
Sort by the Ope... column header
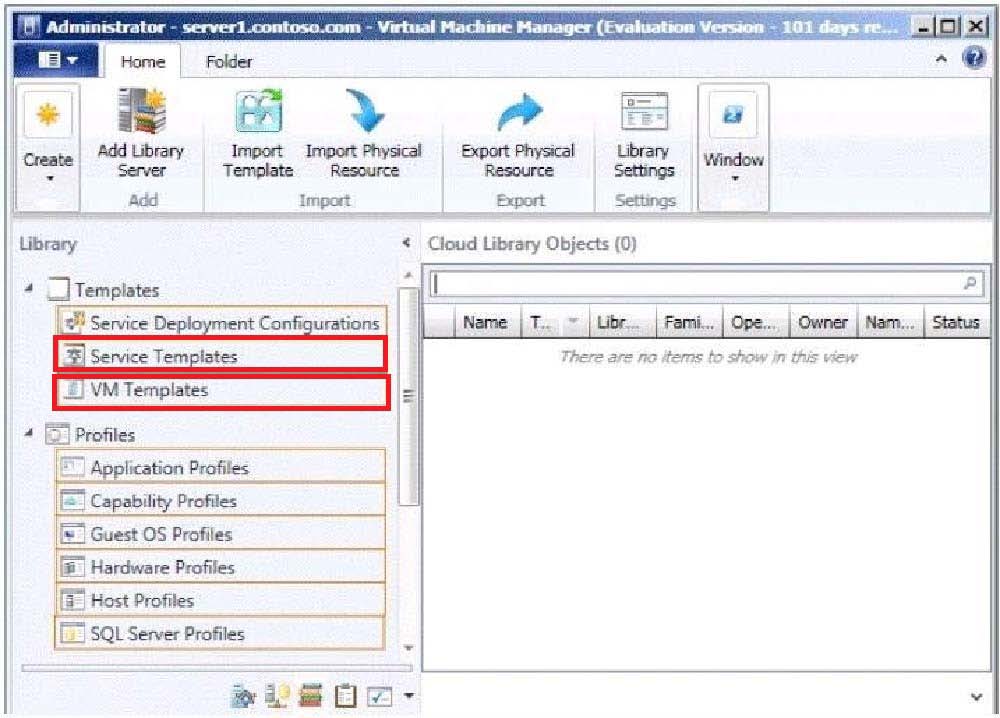(756, 322)
